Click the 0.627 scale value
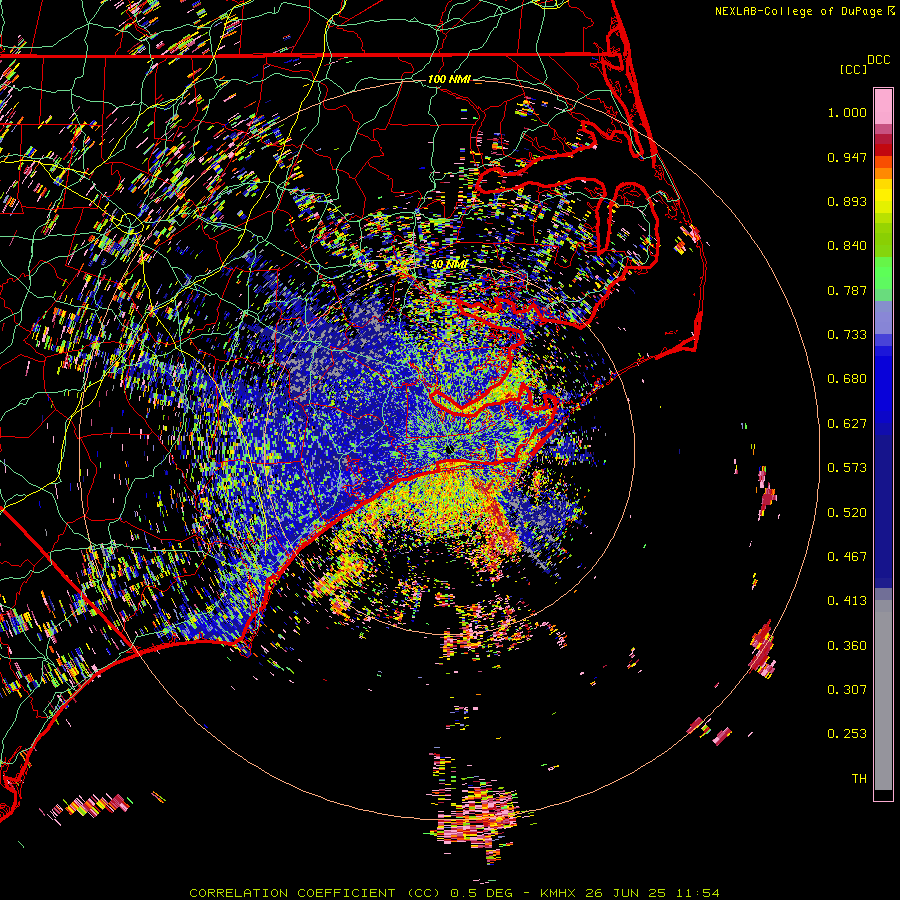900x900 pixels. [847, 424]
